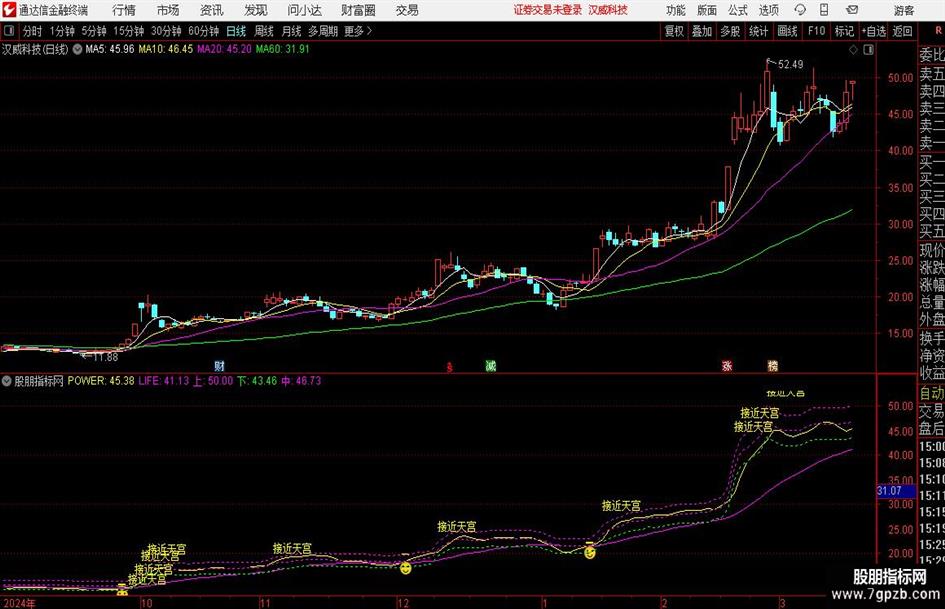Screen dimensions: 945x609
Task: Switch to the 1分钟 period tab
Action: [62, 31]
